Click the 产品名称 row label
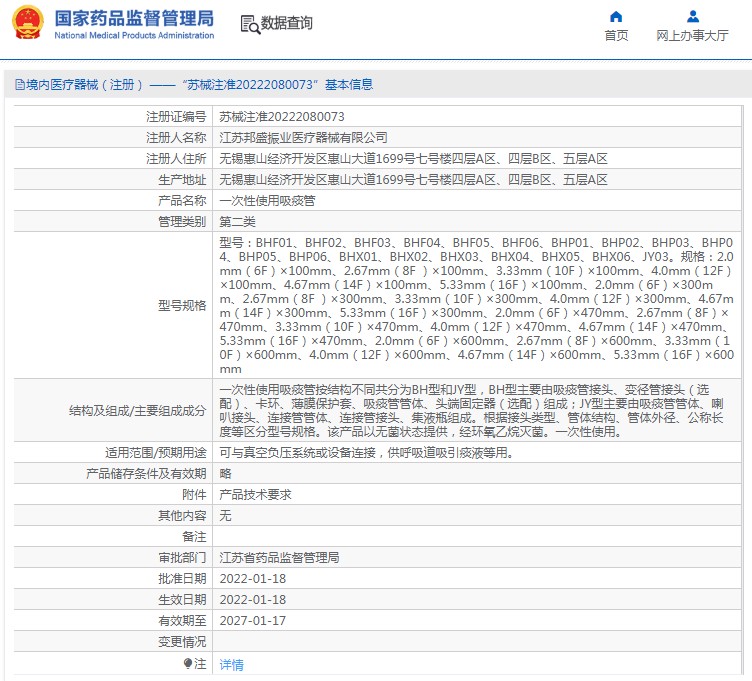The width and height of the screenshot is (752, 681). [182, 200]
